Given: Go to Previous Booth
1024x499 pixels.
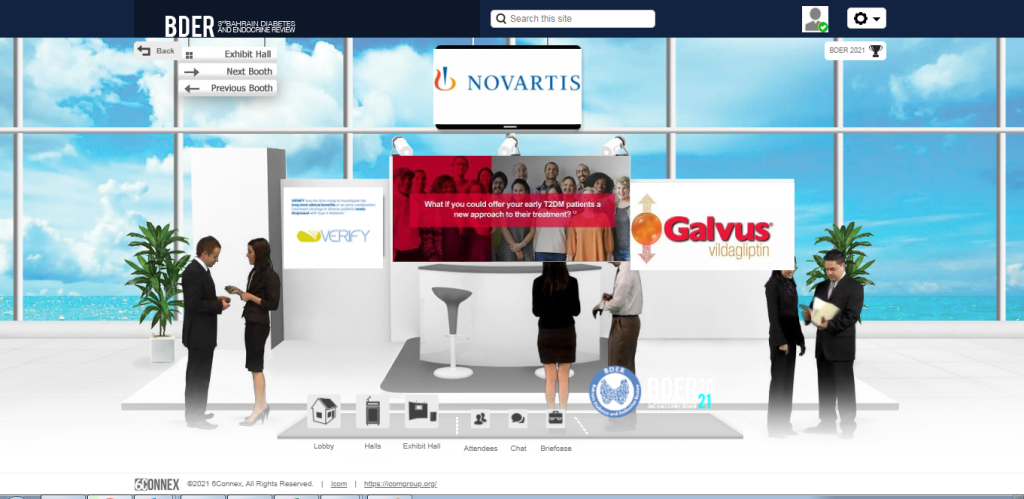Looking at the screenshot, I should tap(227, 88).
